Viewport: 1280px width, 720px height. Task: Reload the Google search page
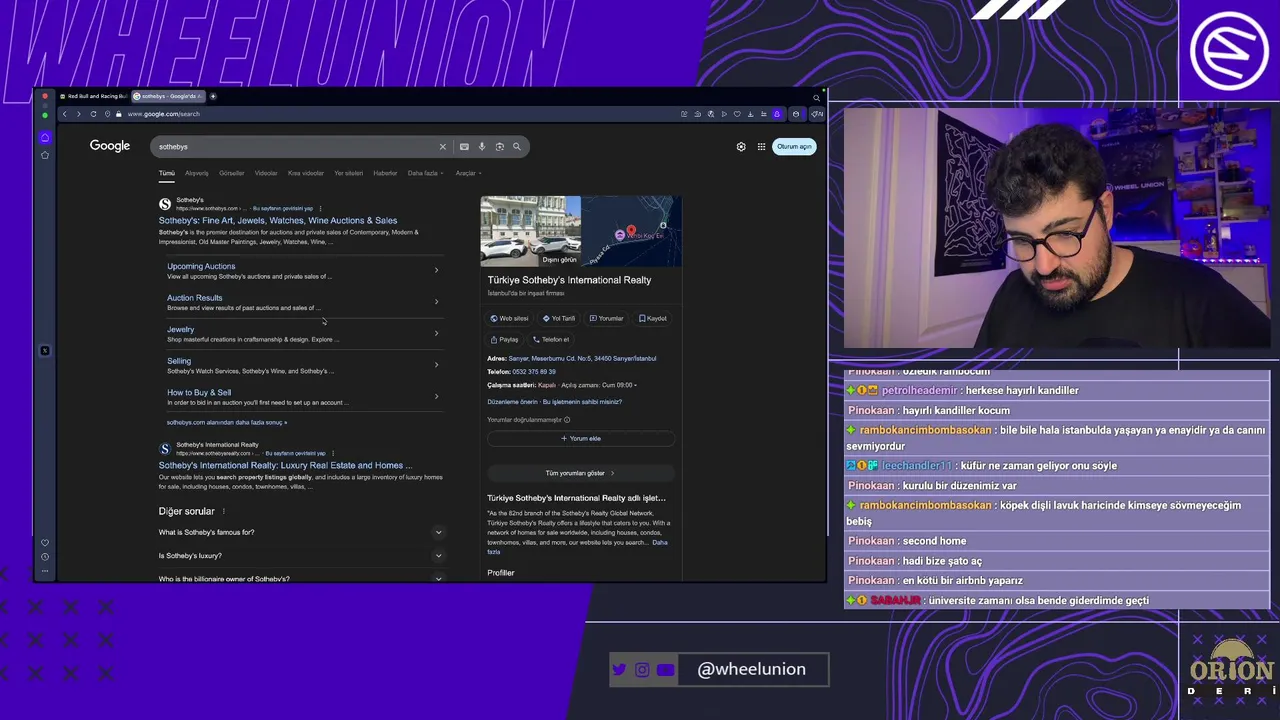pyautogui.click(x=93, y=114)
